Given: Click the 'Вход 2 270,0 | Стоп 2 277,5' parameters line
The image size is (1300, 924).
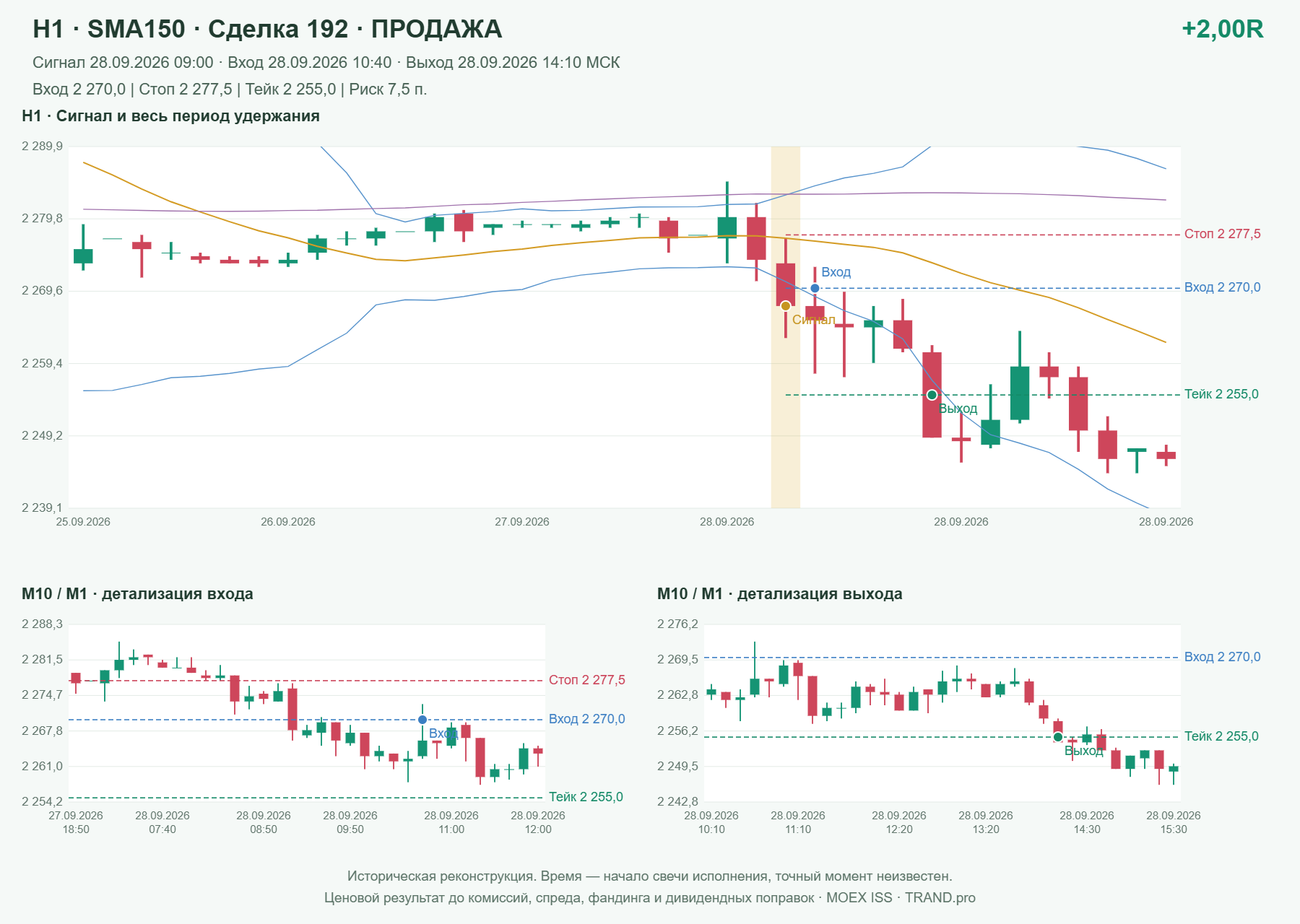Looking at the screenshot, I should tap(230, 90).
